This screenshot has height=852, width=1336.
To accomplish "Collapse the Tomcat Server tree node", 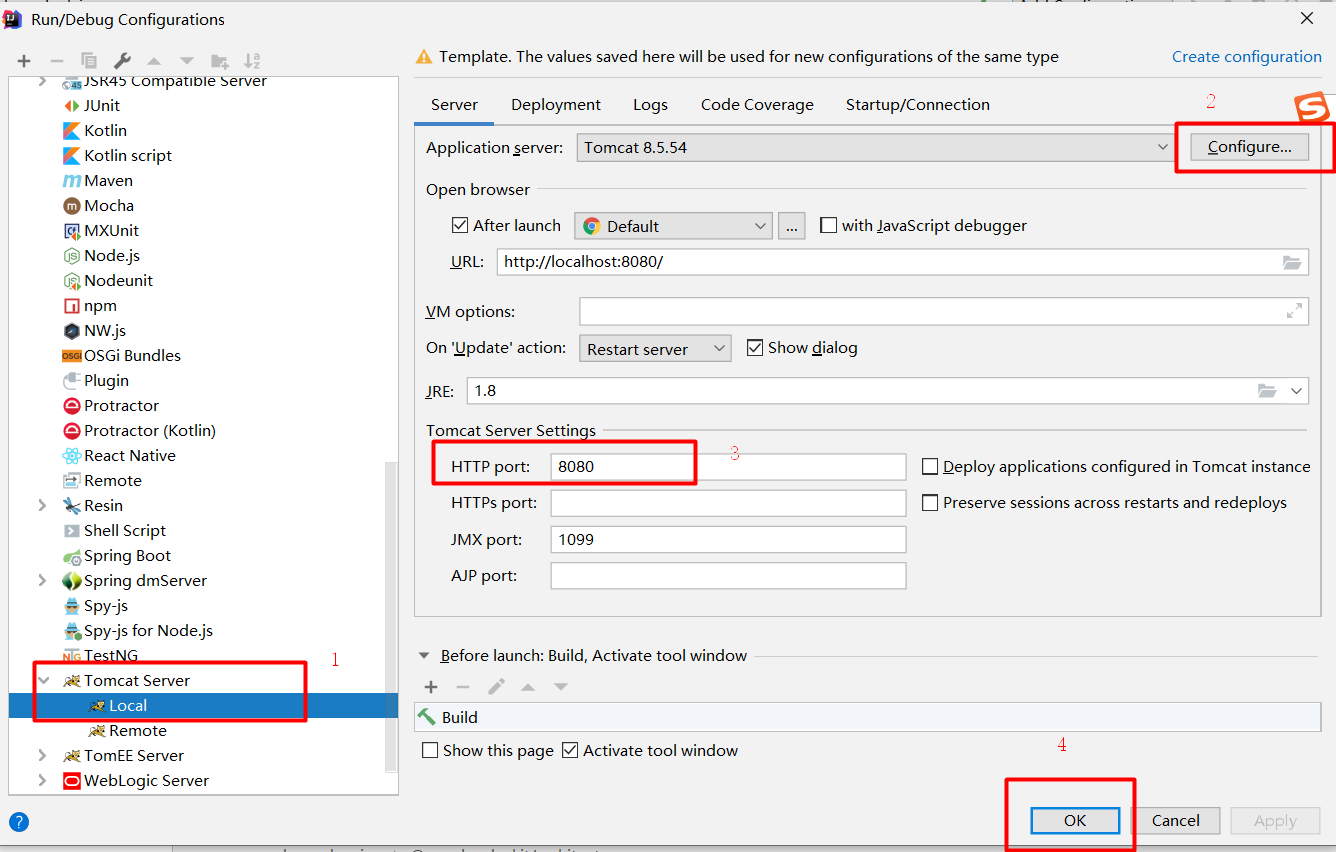I will click(x=43, y=680).
